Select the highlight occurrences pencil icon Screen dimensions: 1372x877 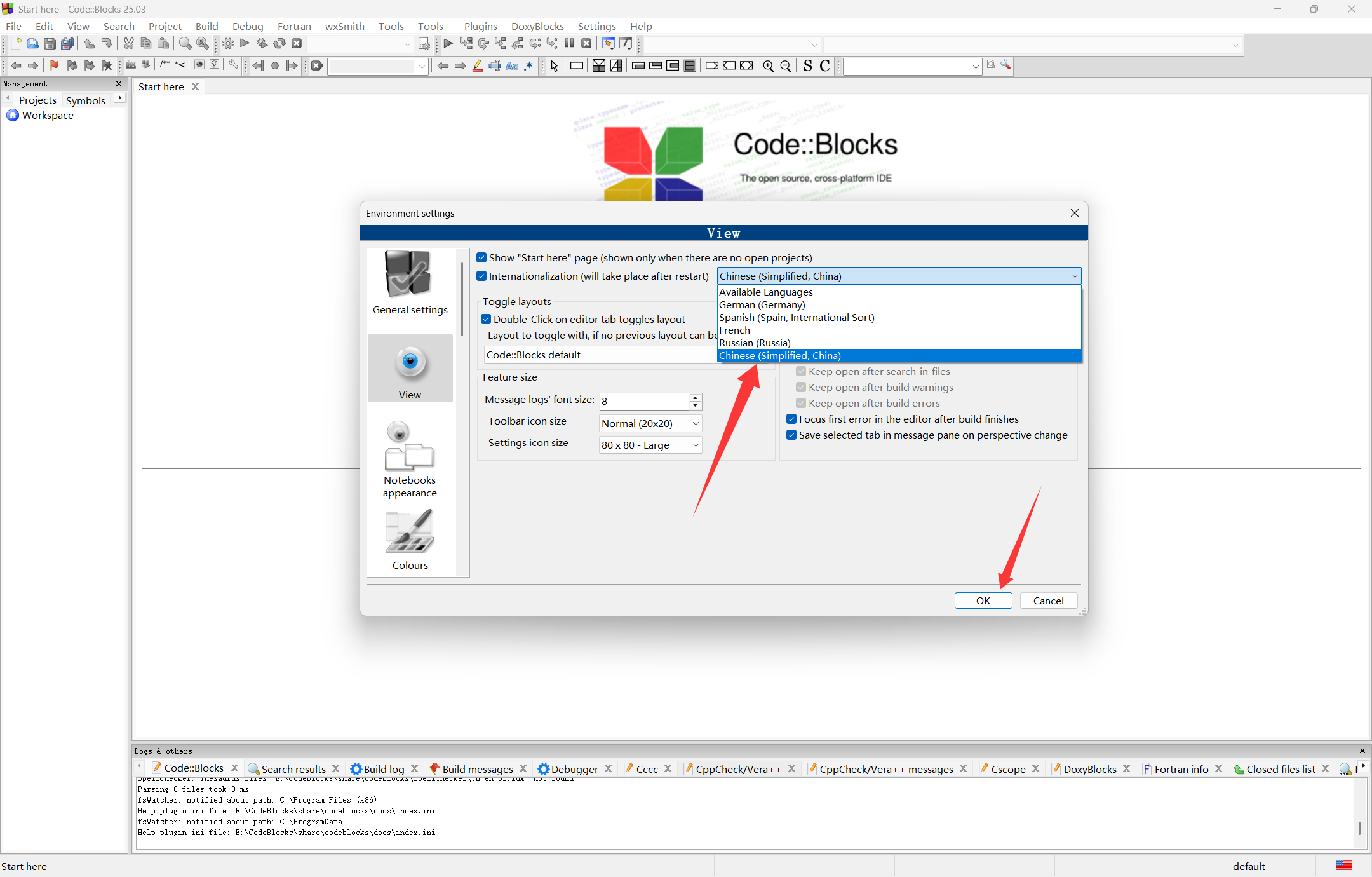pos(477,65)
